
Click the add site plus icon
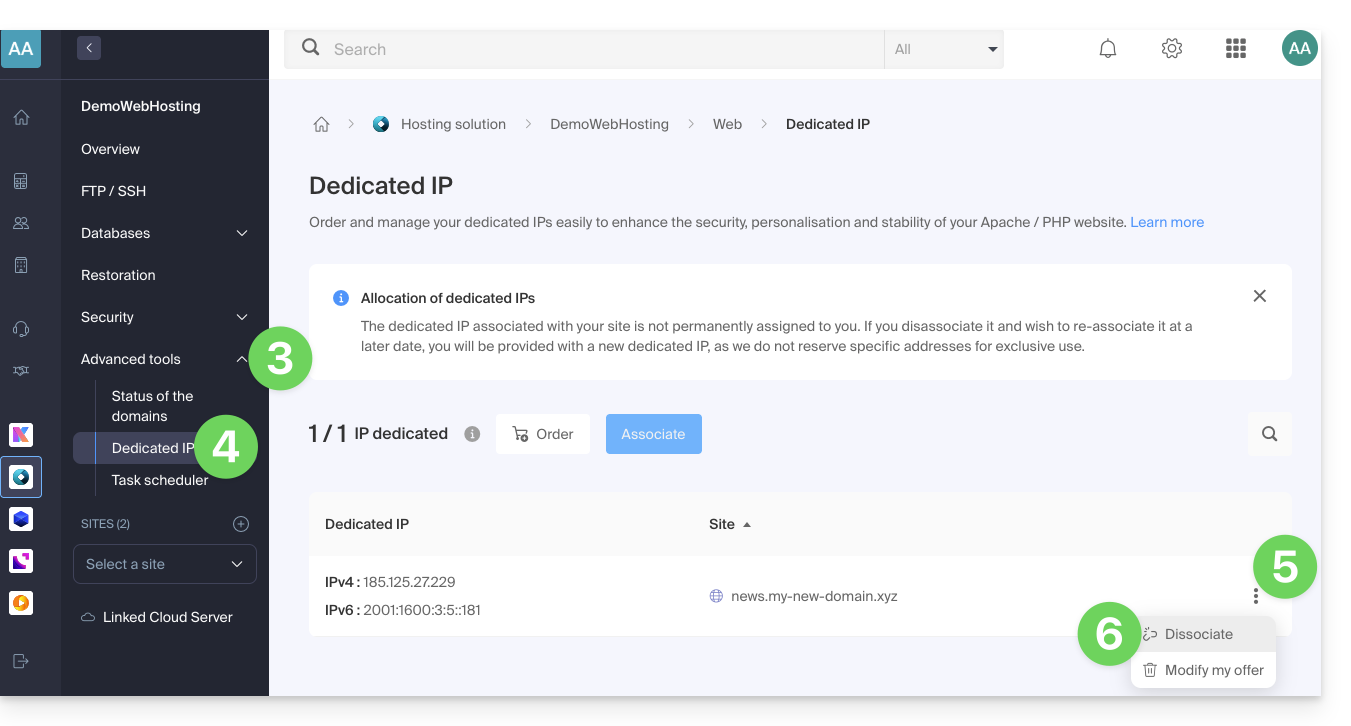[x=240, y=524]
